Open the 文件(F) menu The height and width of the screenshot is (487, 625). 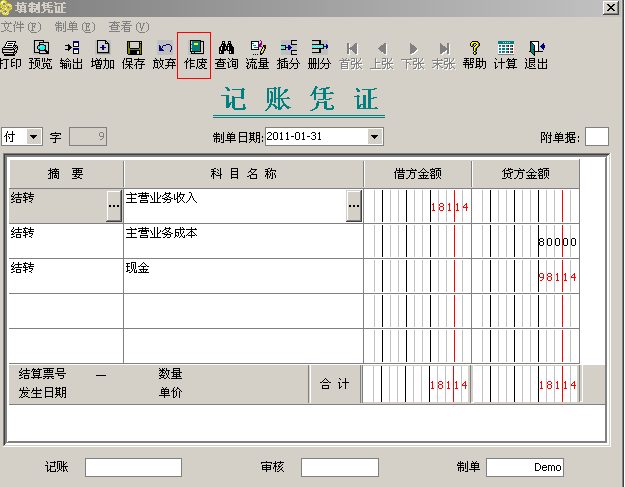tap(21, 27)
